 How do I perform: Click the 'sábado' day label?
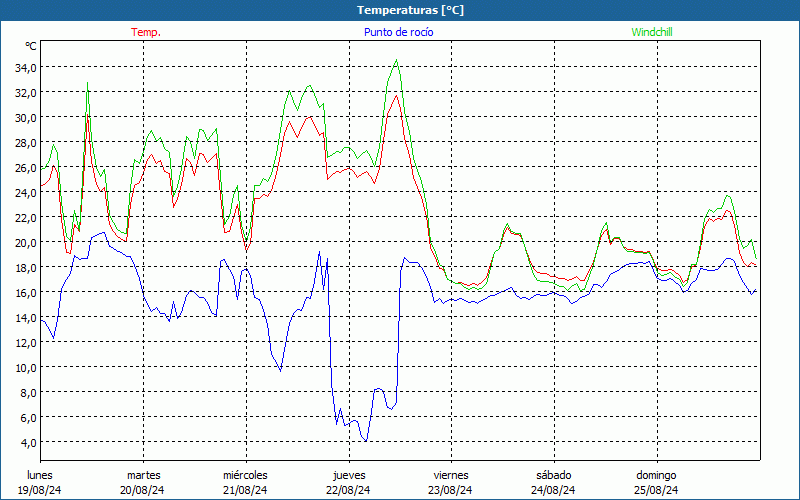pos(554,475)
